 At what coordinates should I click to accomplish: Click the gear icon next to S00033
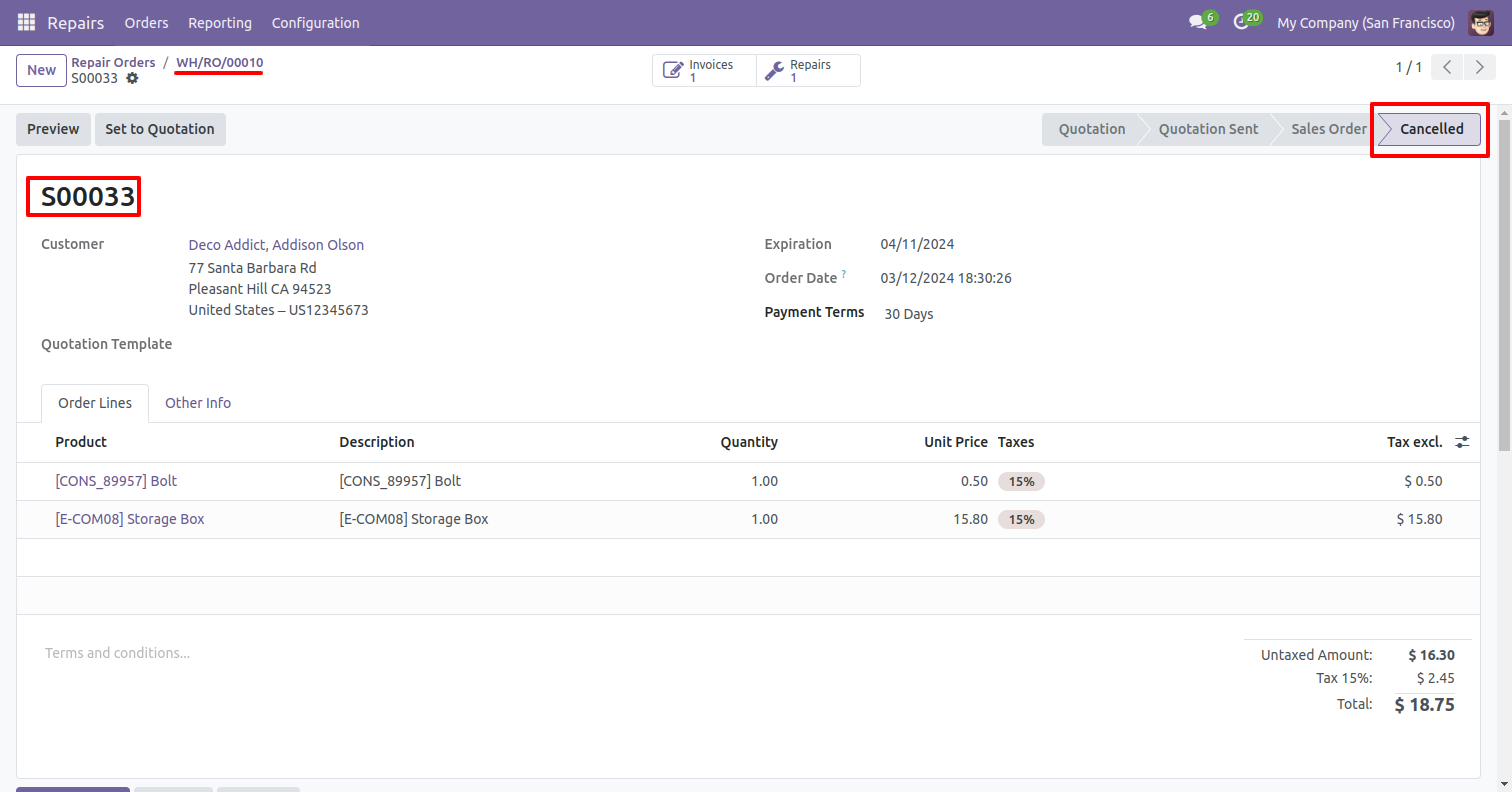(132, 78)
